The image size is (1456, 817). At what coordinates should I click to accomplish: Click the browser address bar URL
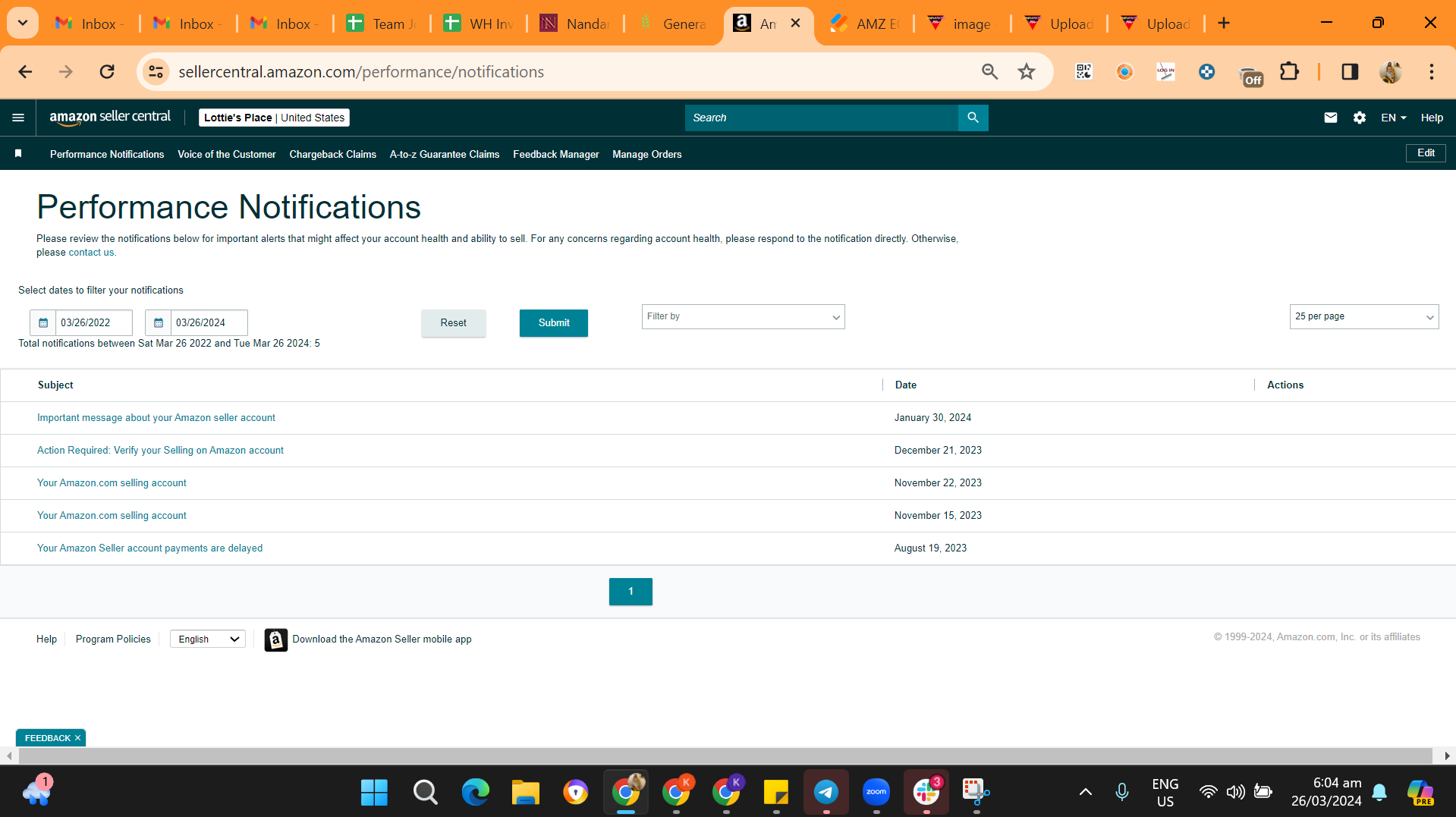point(361,72)
